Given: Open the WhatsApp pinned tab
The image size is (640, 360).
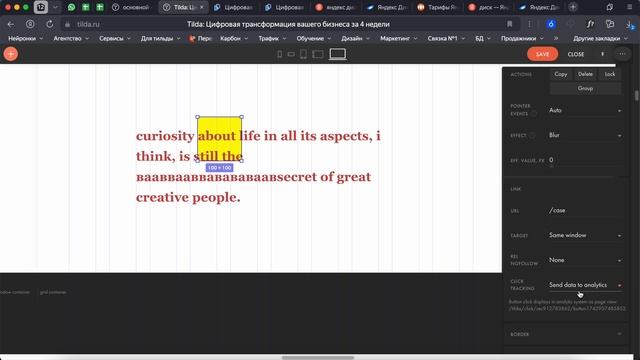Looking at the screenshot, I should coord(71,7).
